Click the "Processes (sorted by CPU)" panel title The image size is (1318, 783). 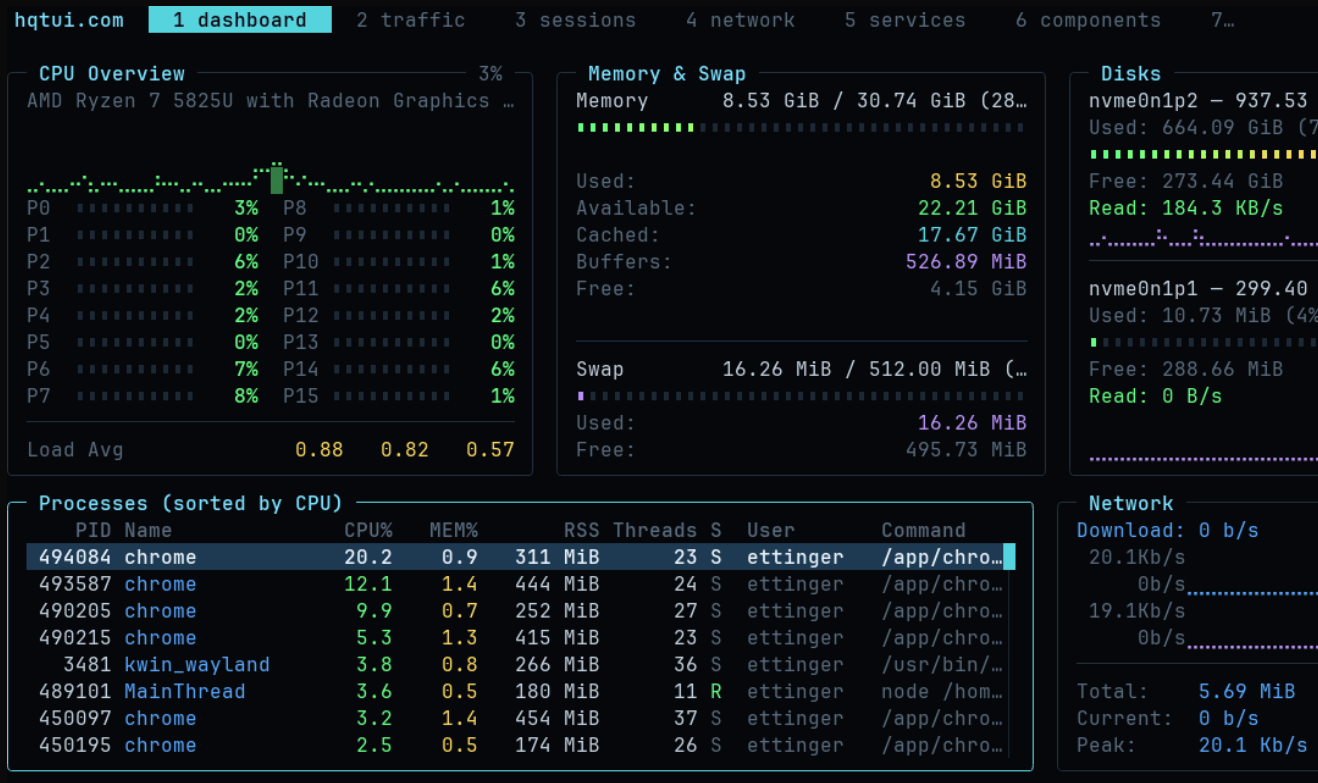click(x=191, y=504)
